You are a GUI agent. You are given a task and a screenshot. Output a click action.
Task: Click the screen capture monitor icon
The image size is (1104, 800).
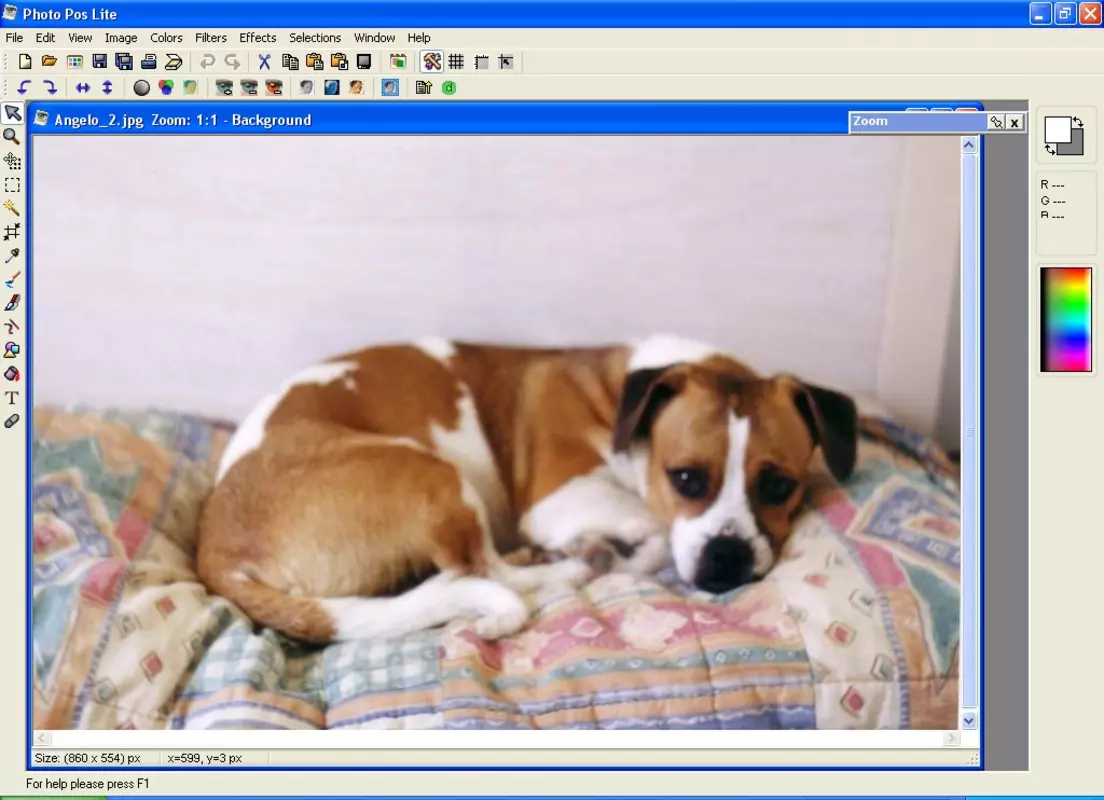pyautogui.click(x=364, y=62)
